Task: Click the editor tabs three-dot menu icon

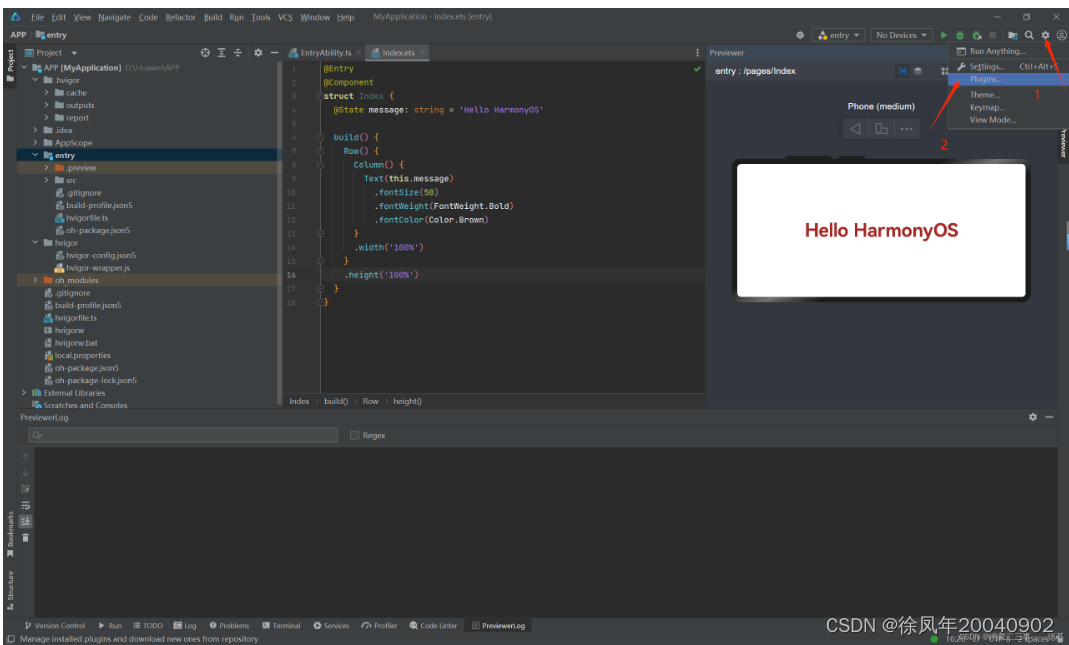Action: point(697,52)
